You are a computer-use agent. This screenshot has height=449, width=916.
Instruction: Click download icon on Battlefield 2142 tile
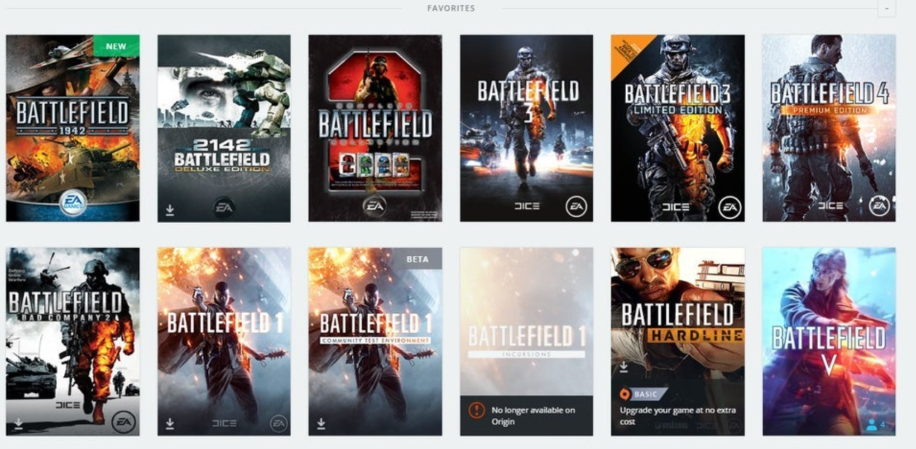point(170,210)
